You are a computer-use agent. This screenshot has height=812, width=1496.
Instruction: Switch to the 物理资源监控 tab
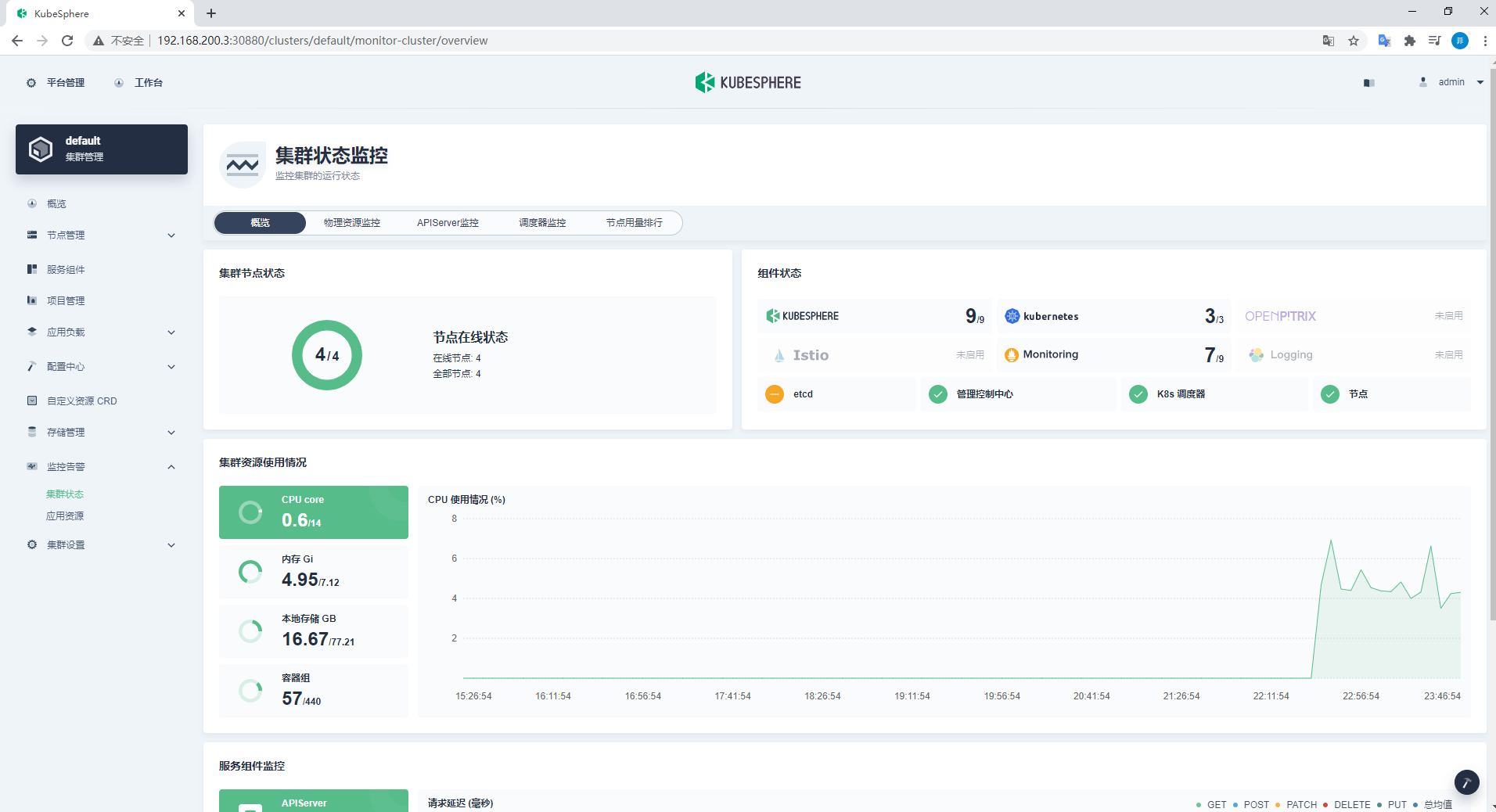tap(352, 223)
